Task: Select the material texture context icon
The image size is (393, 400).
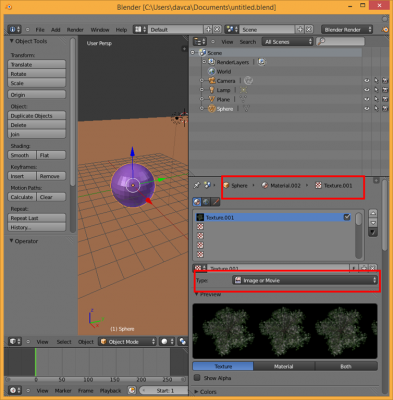Action: point(197,202)
